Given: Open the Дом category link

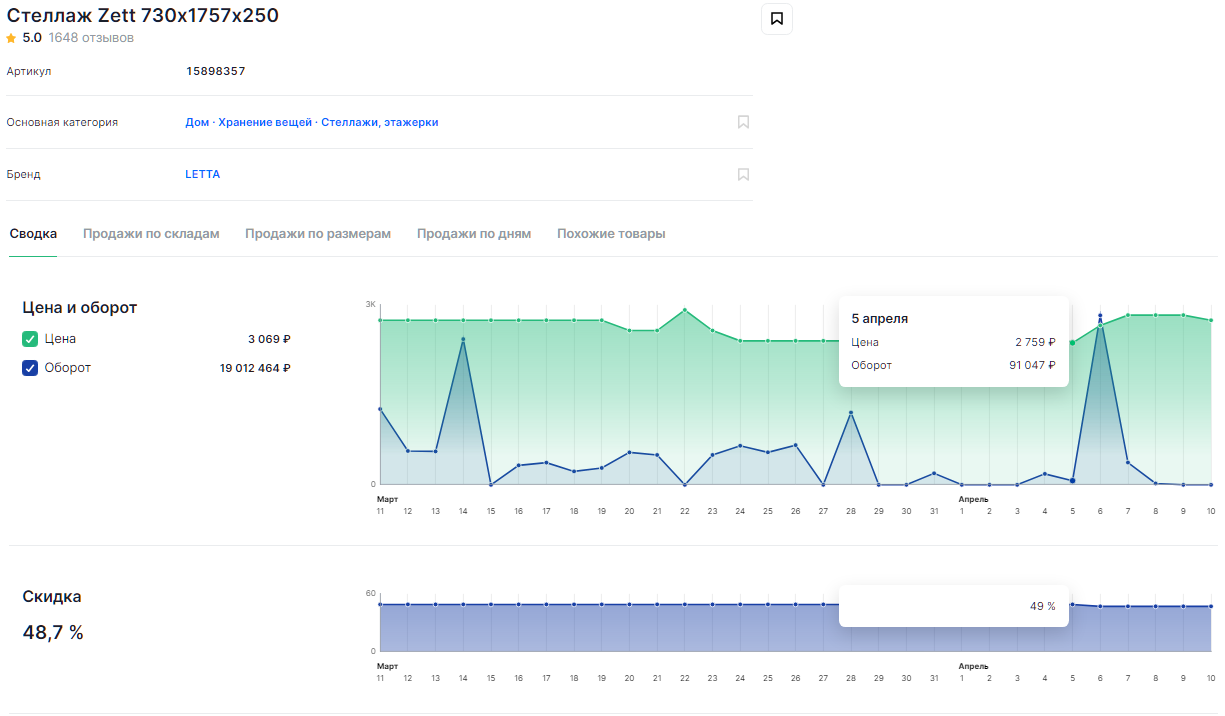Looking at the screenshot, I should pyautogui.click(x=197, y=122).
